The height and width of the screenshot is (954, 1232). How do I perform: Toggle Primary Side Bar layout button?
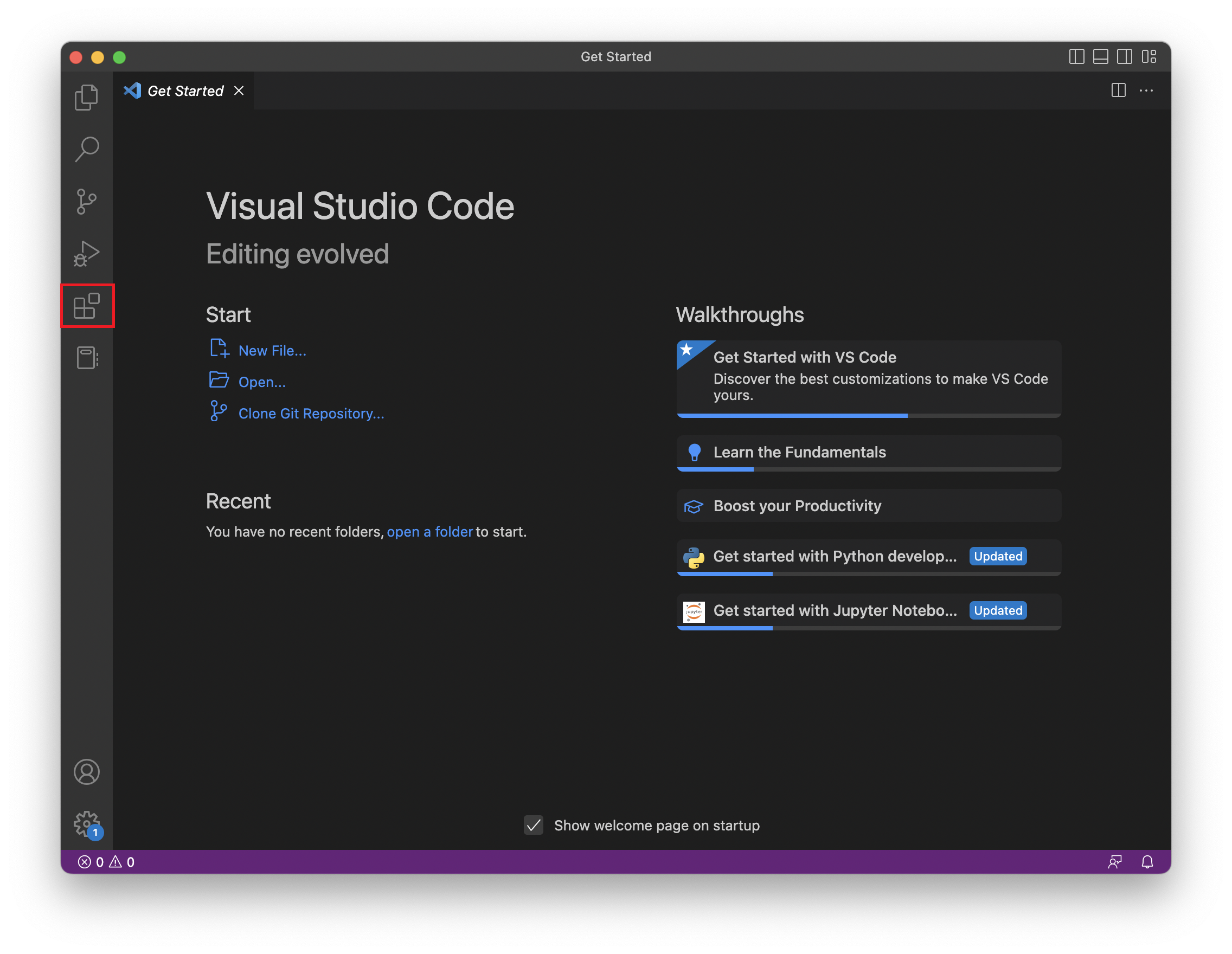pos(1076,57)
